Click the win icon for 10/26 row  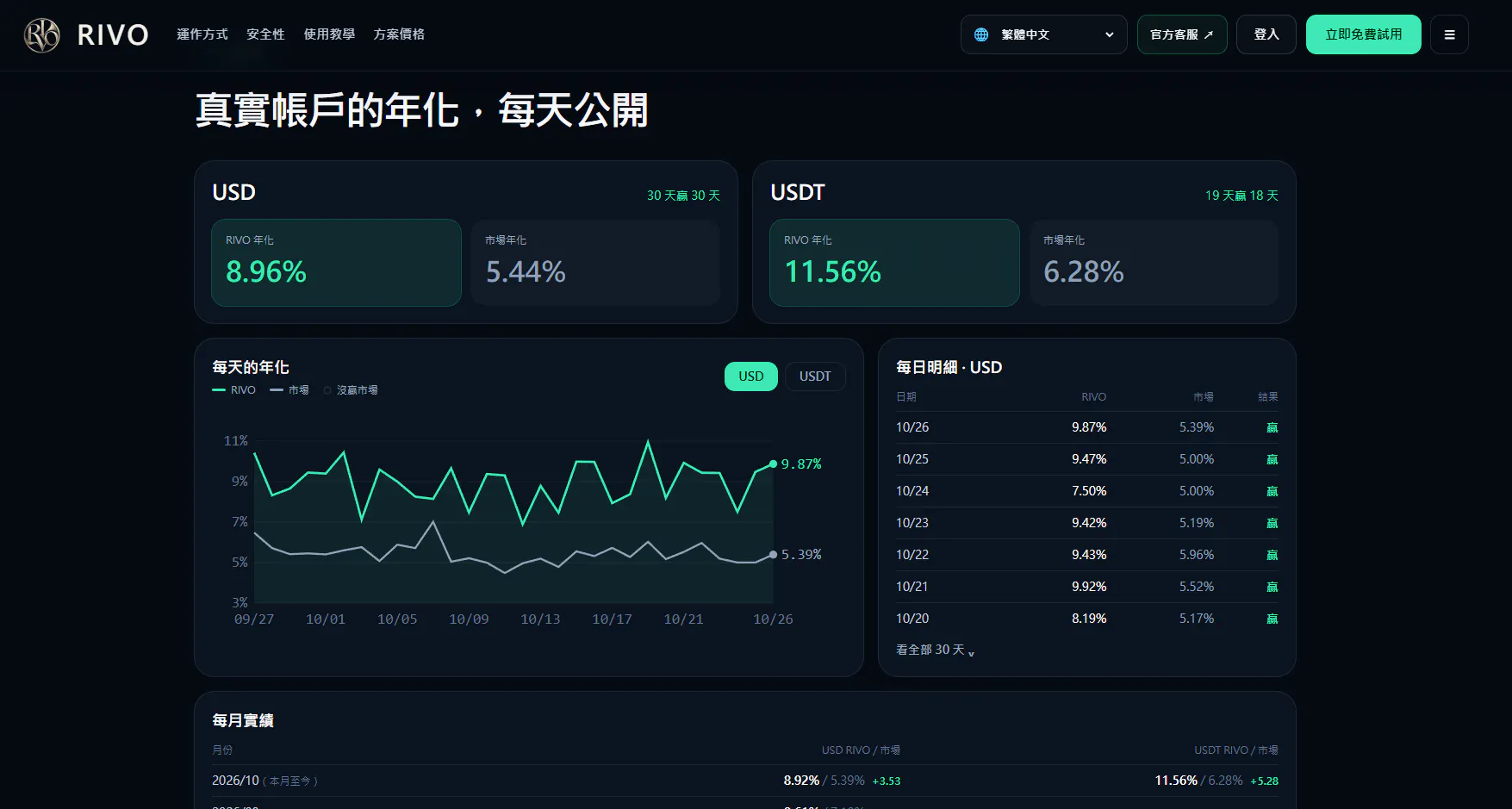(x=1272, y=427)
